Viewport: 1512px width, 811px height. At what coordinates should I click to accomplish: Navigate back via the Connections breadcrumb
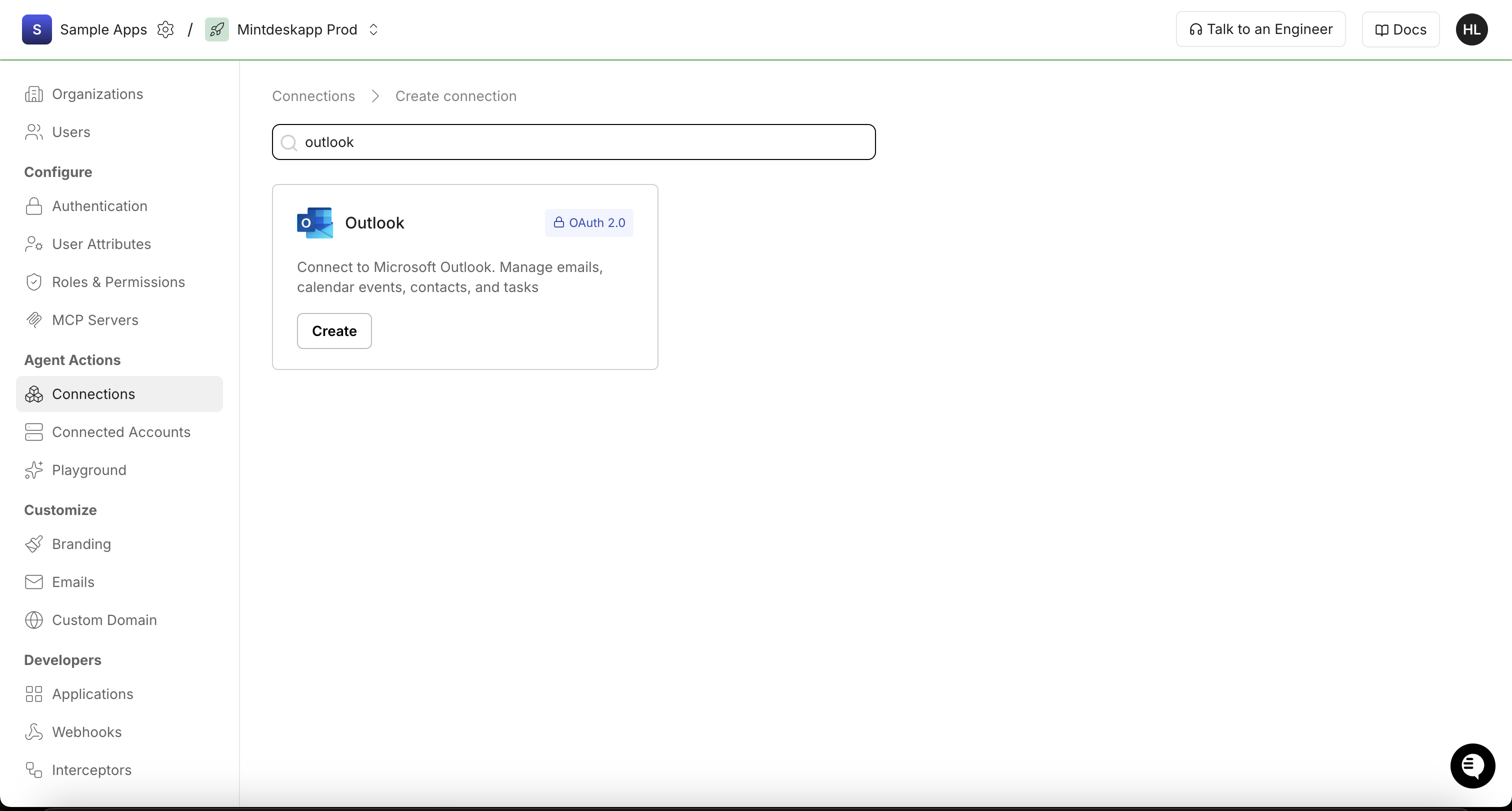point(313,95)
